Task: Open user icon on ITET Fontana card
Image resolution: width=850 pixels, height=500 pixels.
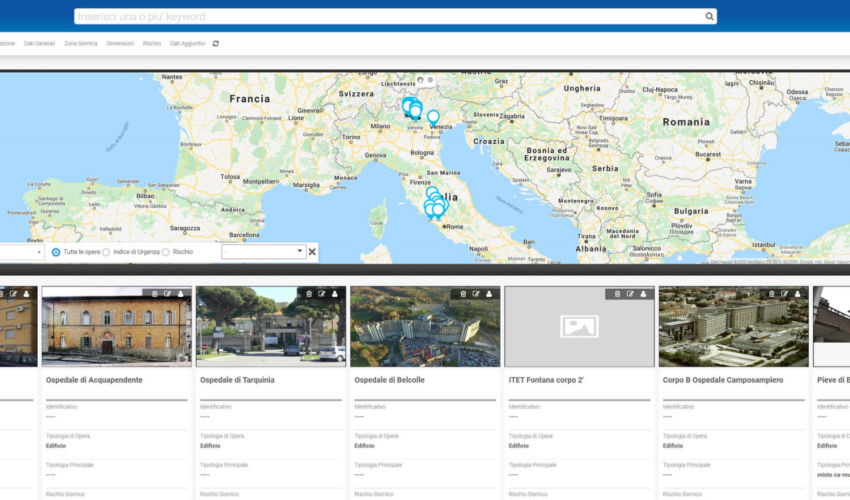Action: [643, 294]
